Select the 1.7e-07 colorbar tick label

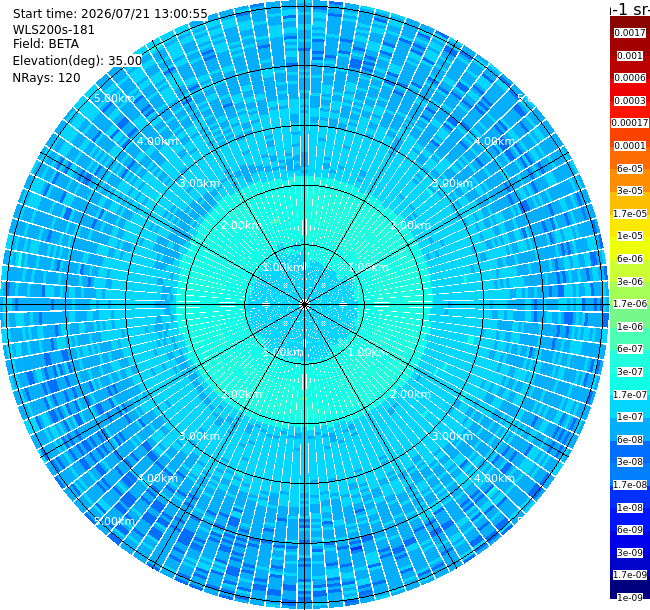[x=630, y=395]
